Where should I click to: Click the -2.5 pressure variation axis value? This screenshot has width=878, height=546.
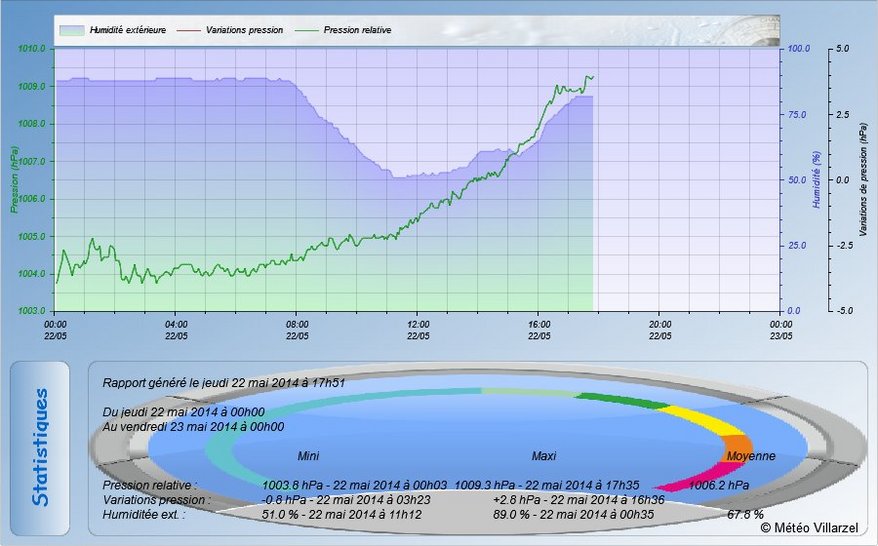tap(843, 246)
